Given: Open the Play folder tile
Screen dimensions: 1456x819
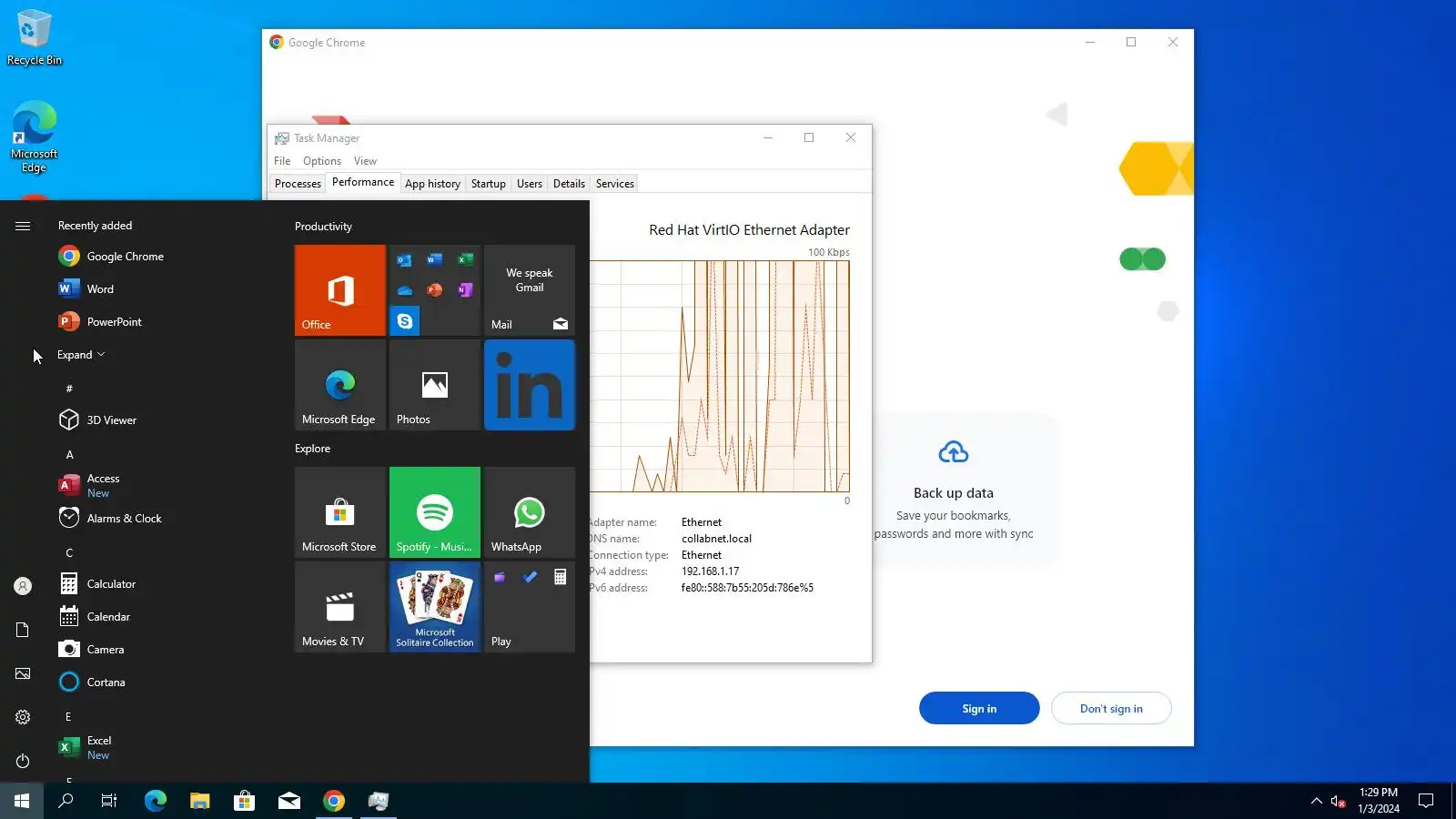Looking at the screenshot, I should point(530,607).
